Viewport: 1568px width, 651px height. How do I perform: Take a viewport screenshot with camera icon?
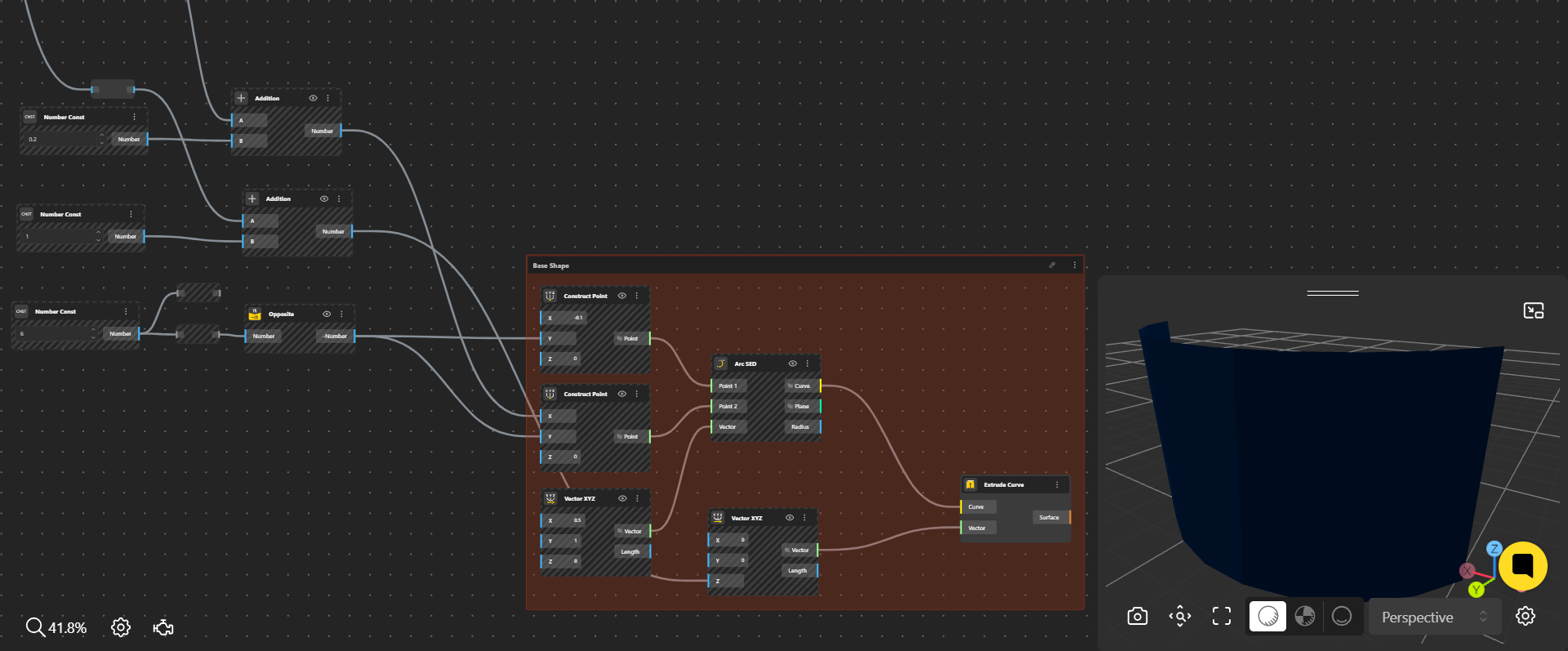1137,617
